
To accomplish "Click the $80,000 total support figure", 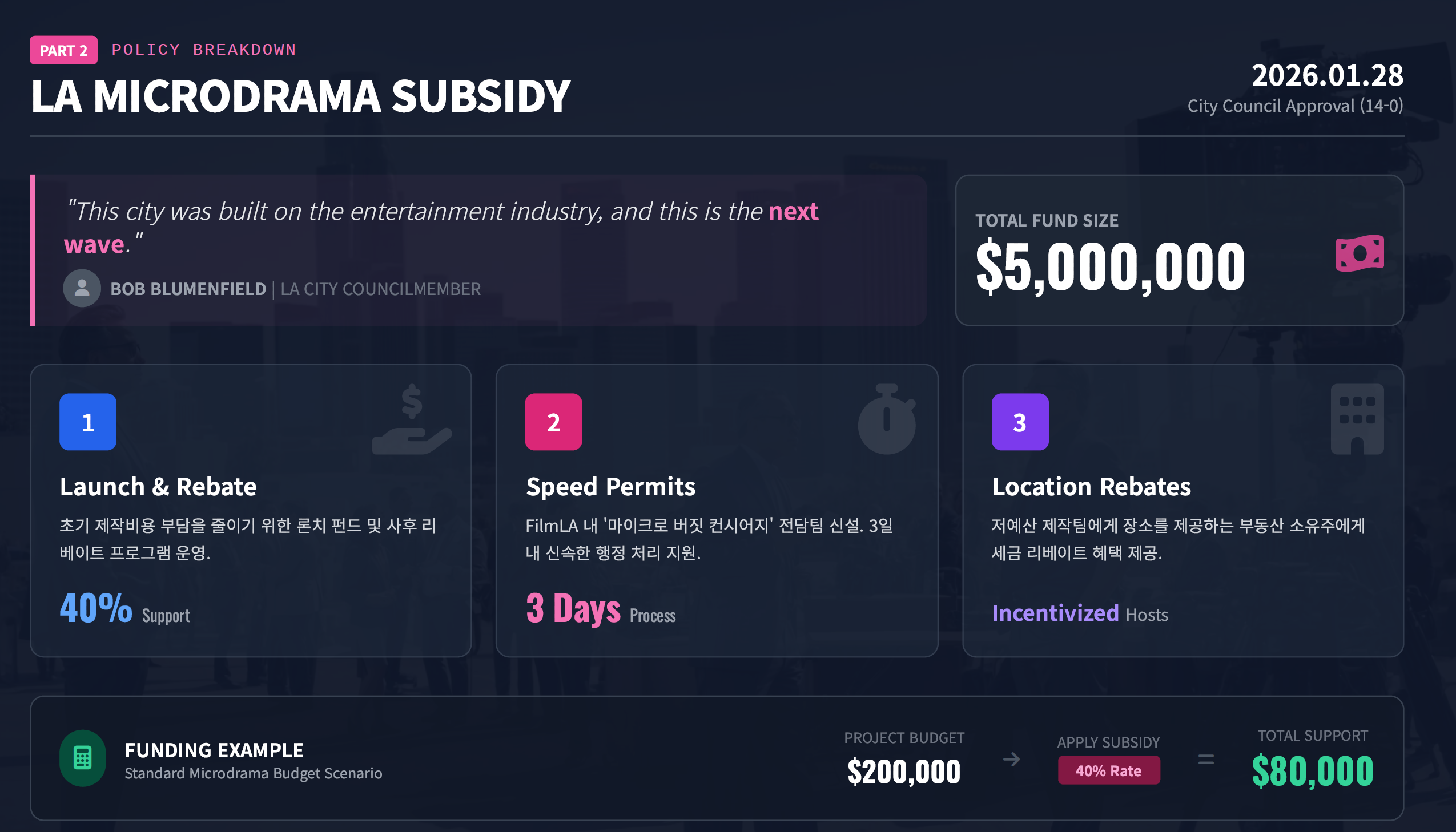I will [1312, 771].
